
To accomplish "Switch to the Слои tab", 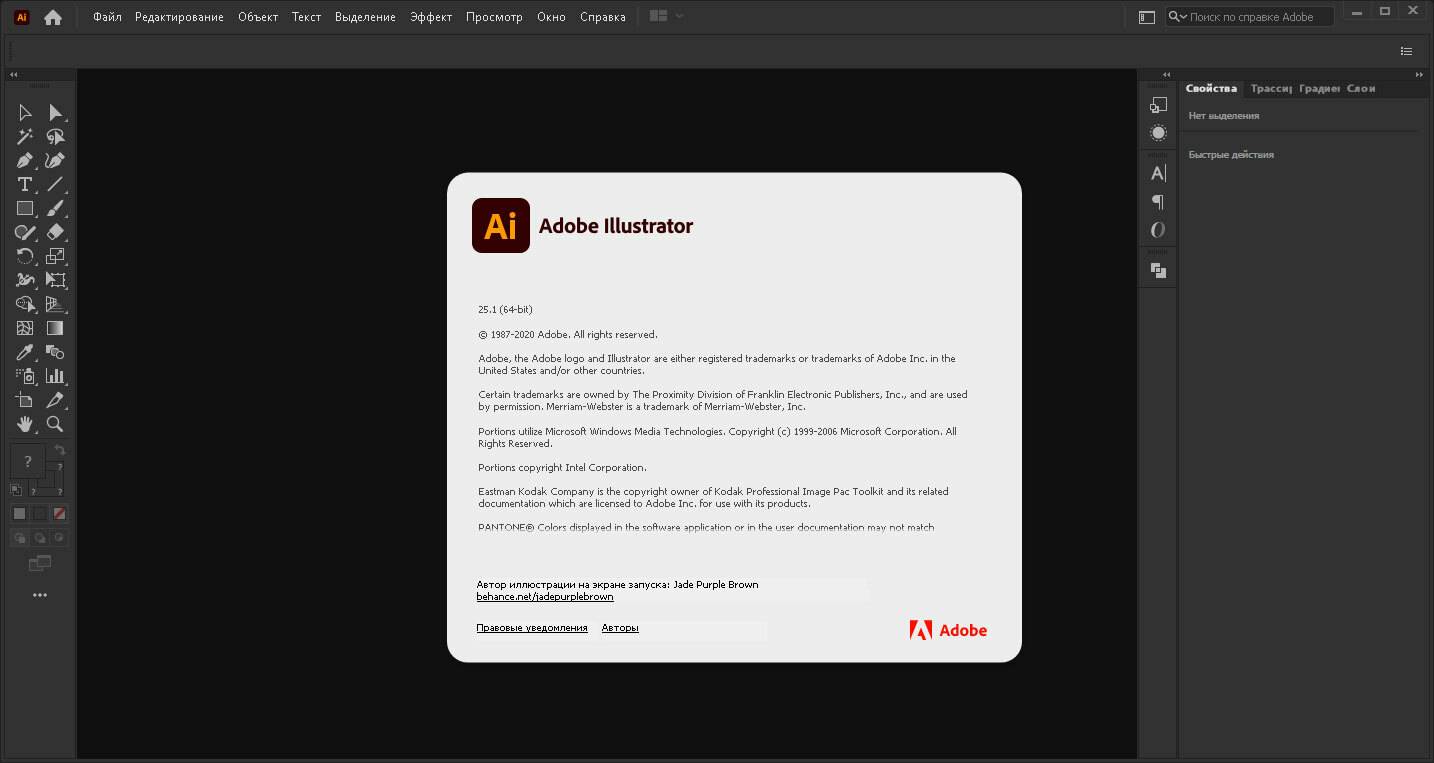I will click(1361, 88).
